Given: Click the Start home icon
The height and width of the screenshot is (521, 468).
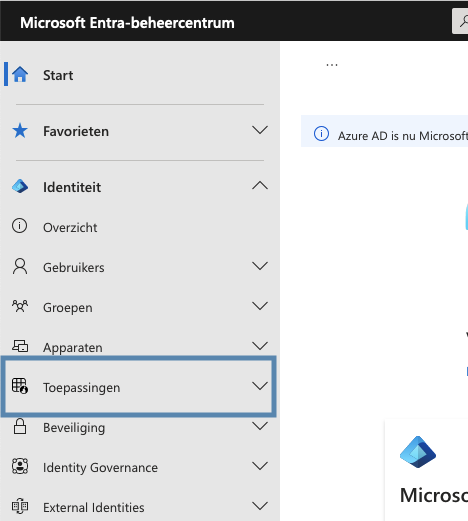Looking at the screenshot, I should pos(20,74).
